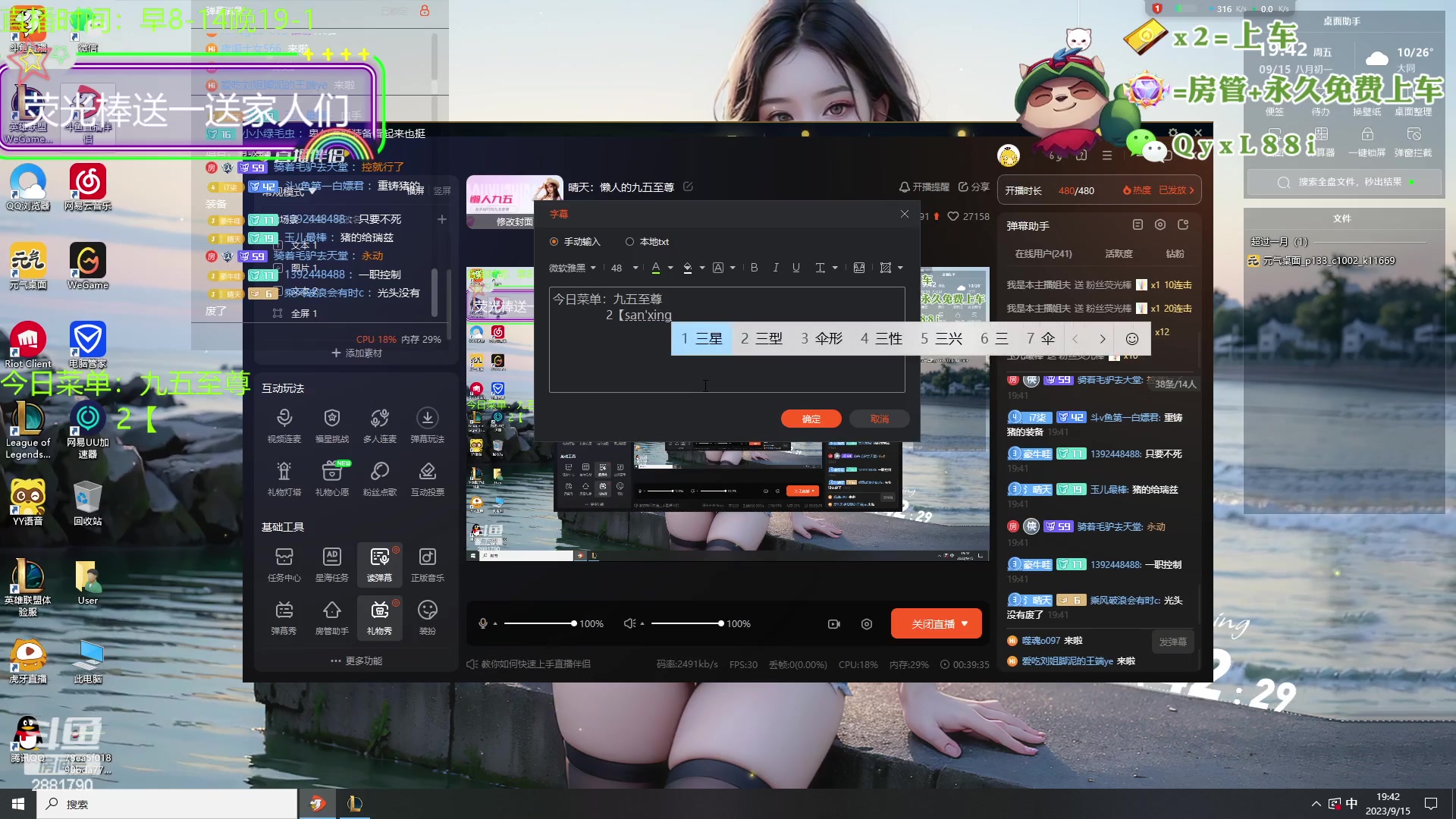Switch to the 活跃度 tab in danmu assistant

(1119, 253)
